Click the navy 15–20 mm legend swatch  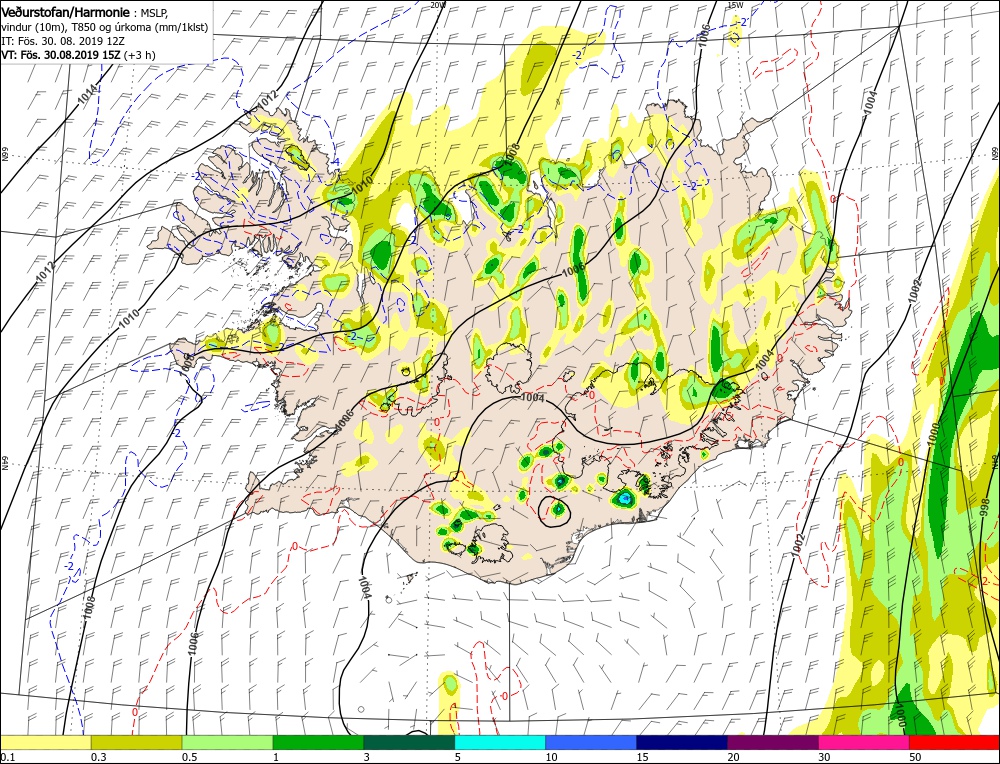click(682, 742)
